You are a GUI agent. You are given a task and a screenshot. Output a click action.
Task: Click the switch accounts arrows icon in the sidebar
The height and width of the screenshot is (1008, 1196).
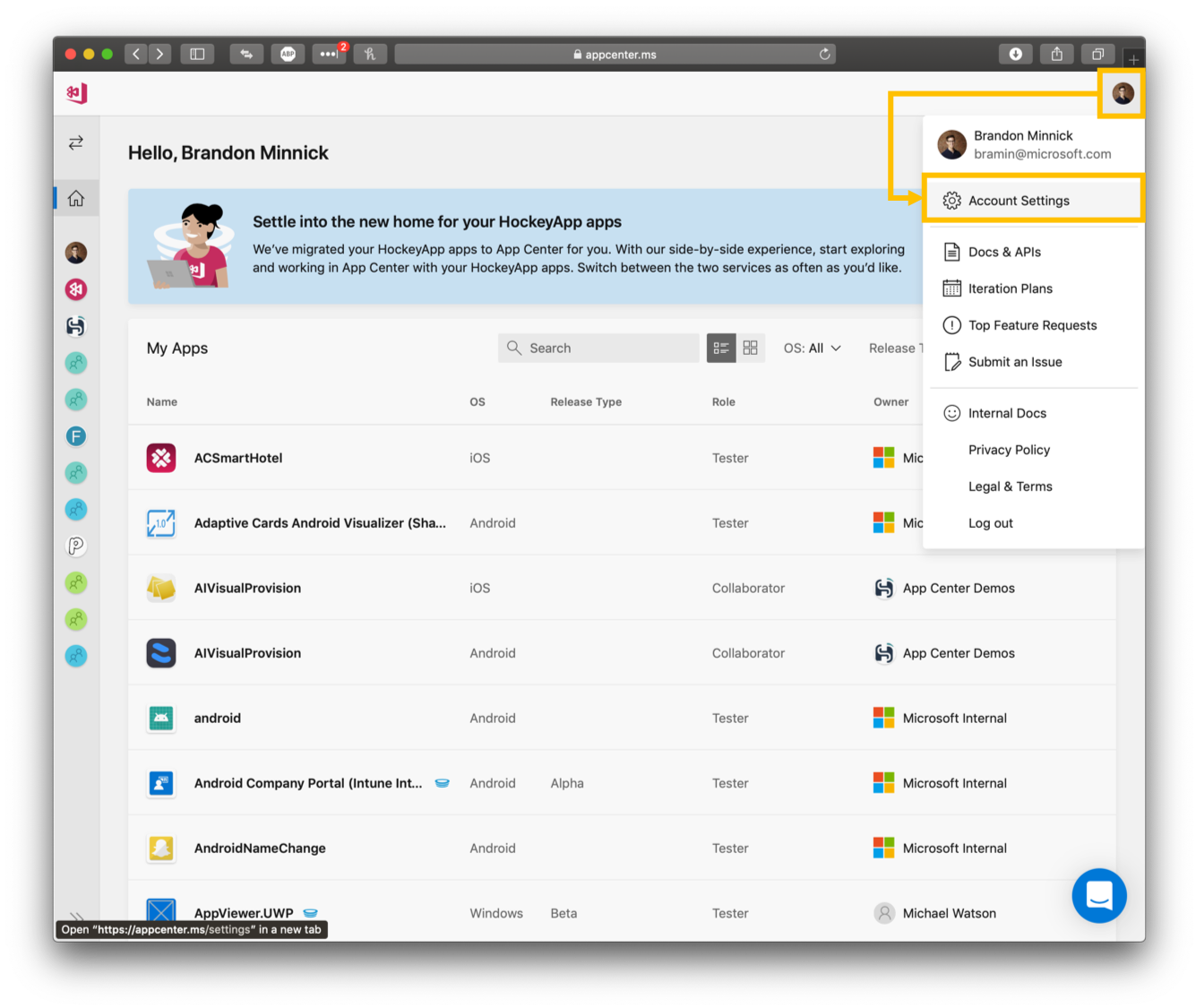[76, 142]
